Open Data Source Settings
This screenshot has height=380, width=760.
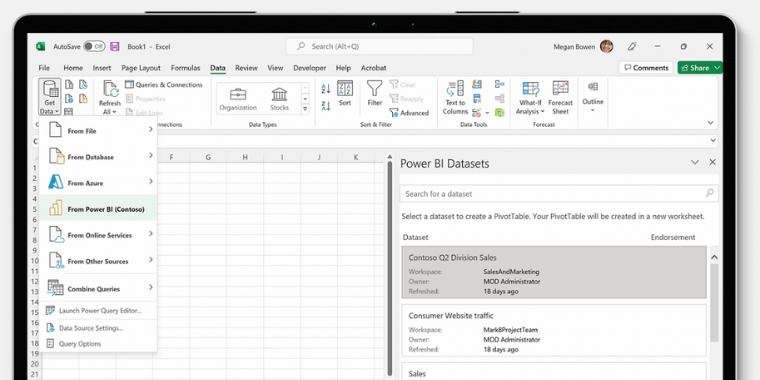click(x=98, y=328)
